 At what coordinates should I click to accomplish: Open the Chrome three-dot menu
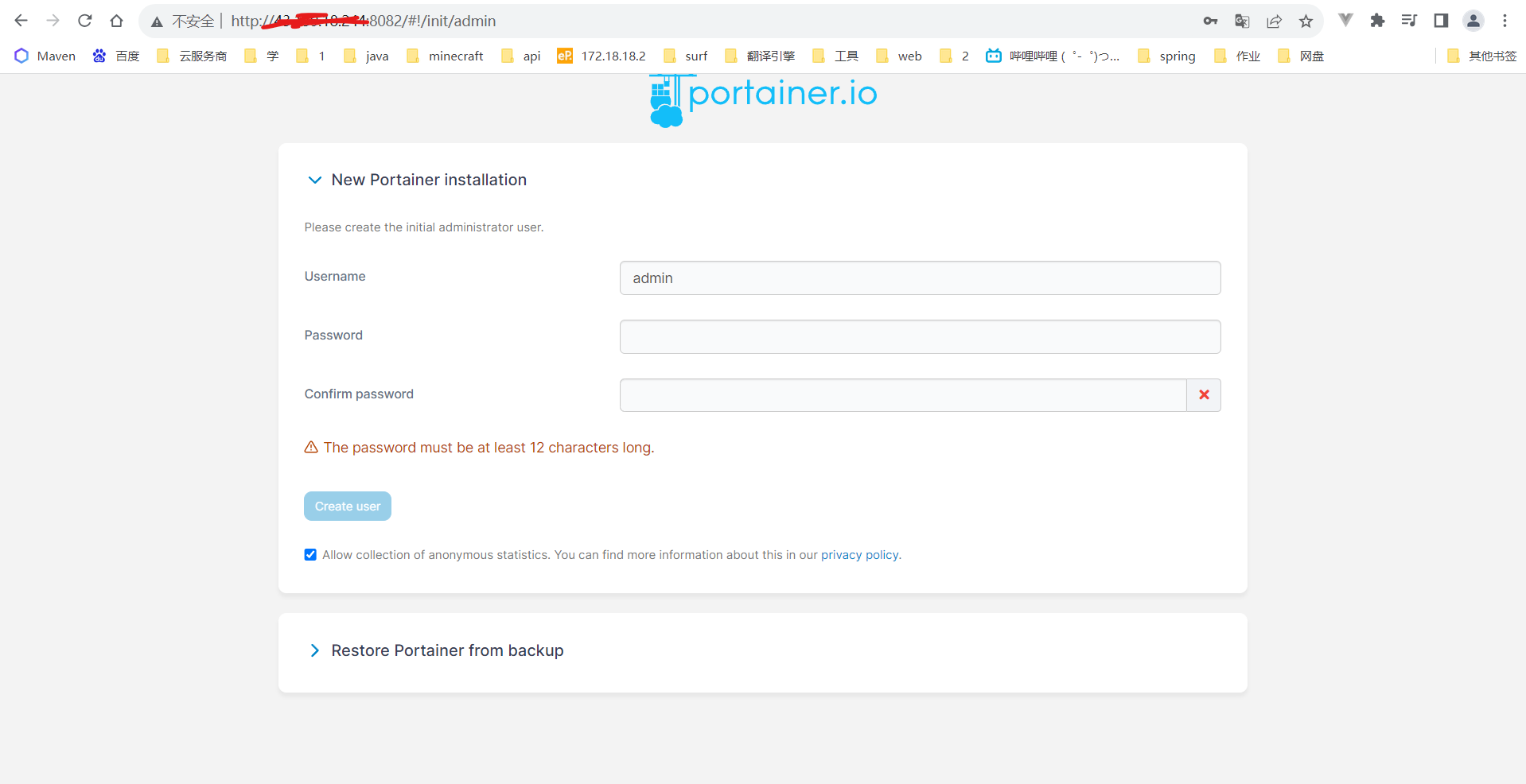point(1505,21)
